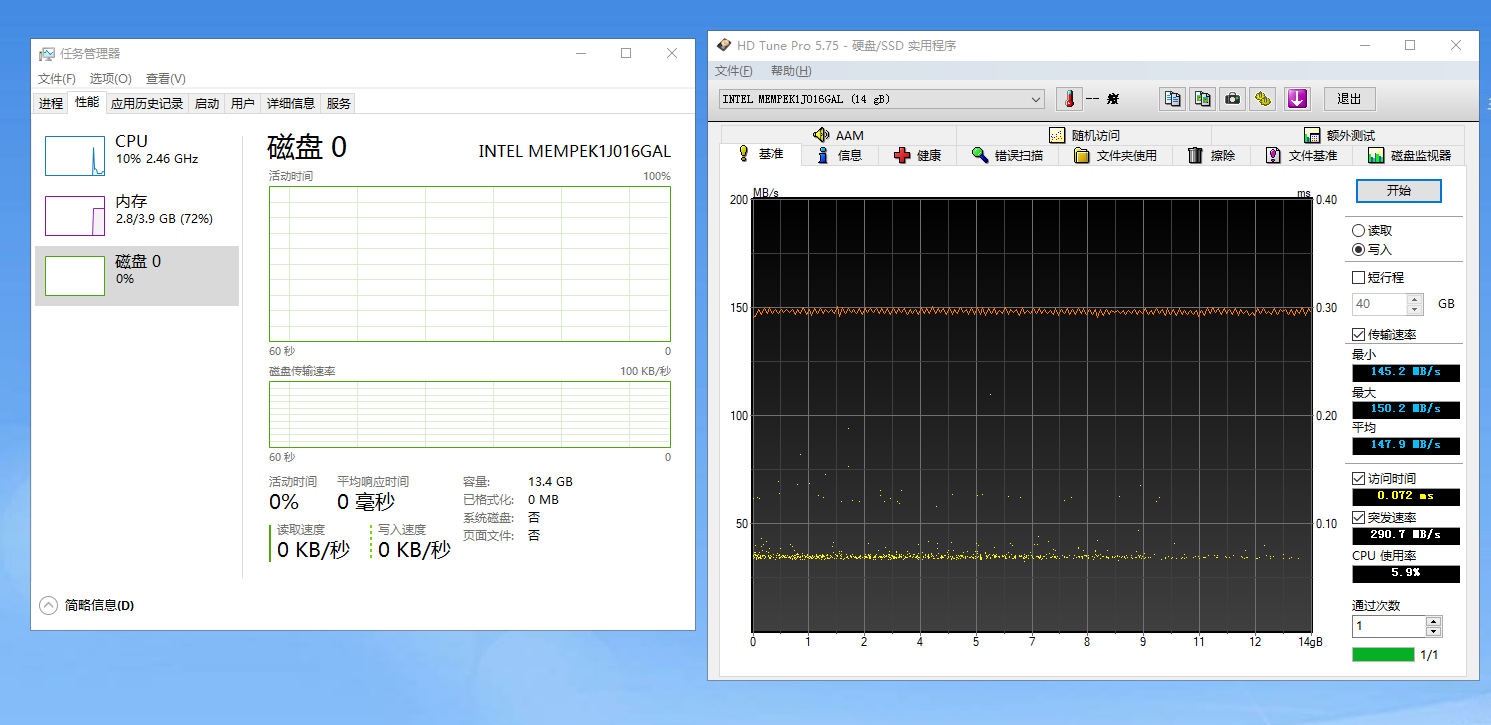Screen dimensions: 1491x725
Task: Open the INTEL MEMPEK1J016GAL drive dropdown
Action: click(x=1036, y=99)
